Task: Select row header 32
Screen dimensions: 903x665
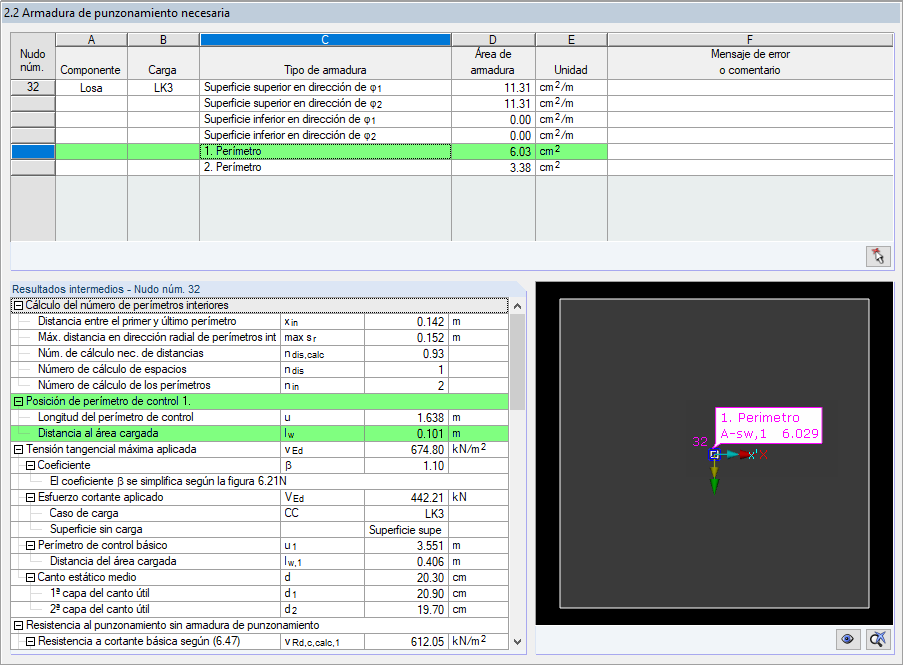Action: click(33, 88)
